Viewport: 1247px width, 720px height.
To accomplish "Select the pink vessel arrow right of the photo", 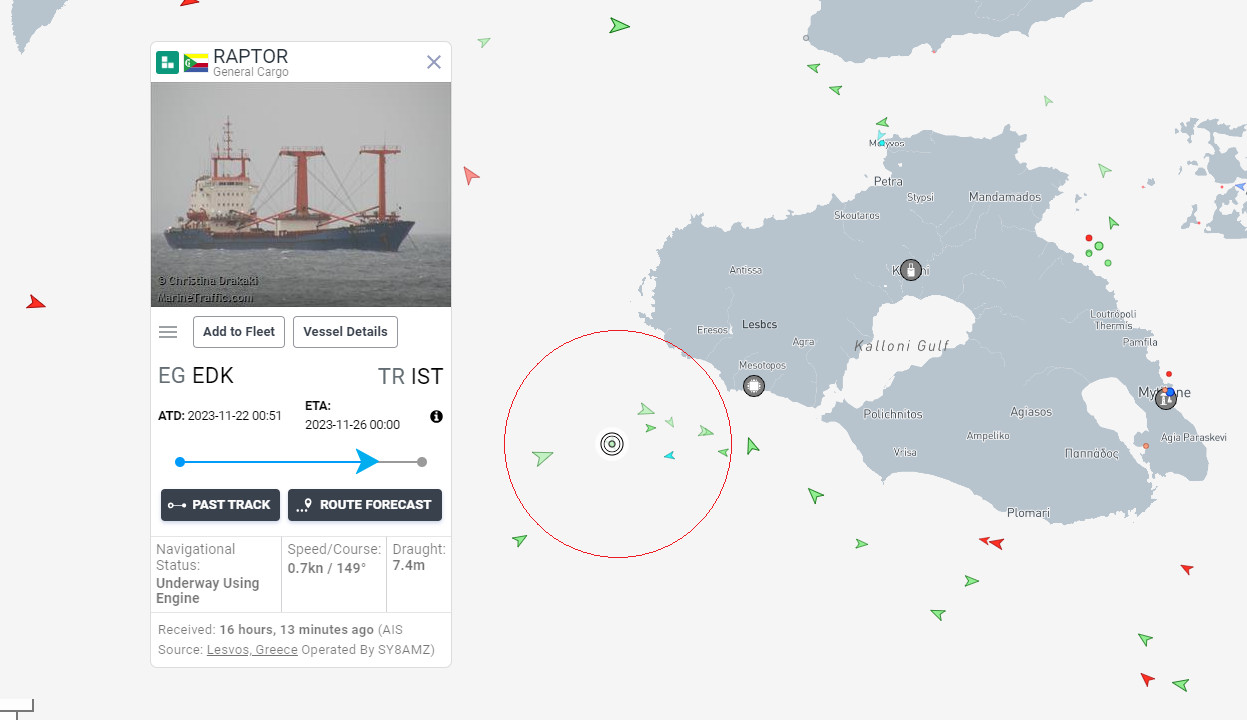I will click(x=470, y=176).
